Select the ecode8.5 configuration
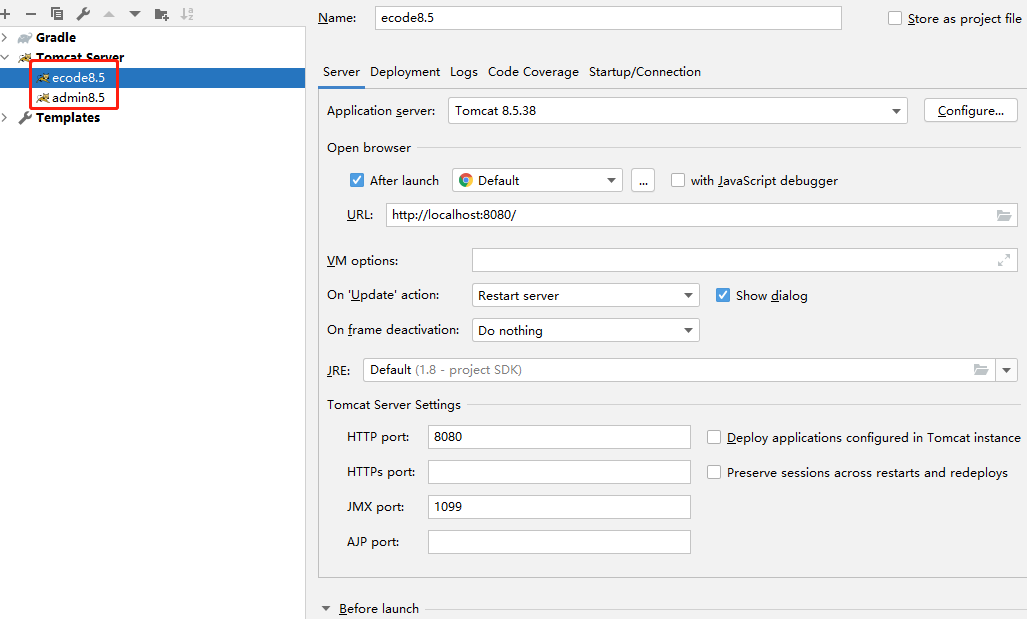 (x=153, y=78)
